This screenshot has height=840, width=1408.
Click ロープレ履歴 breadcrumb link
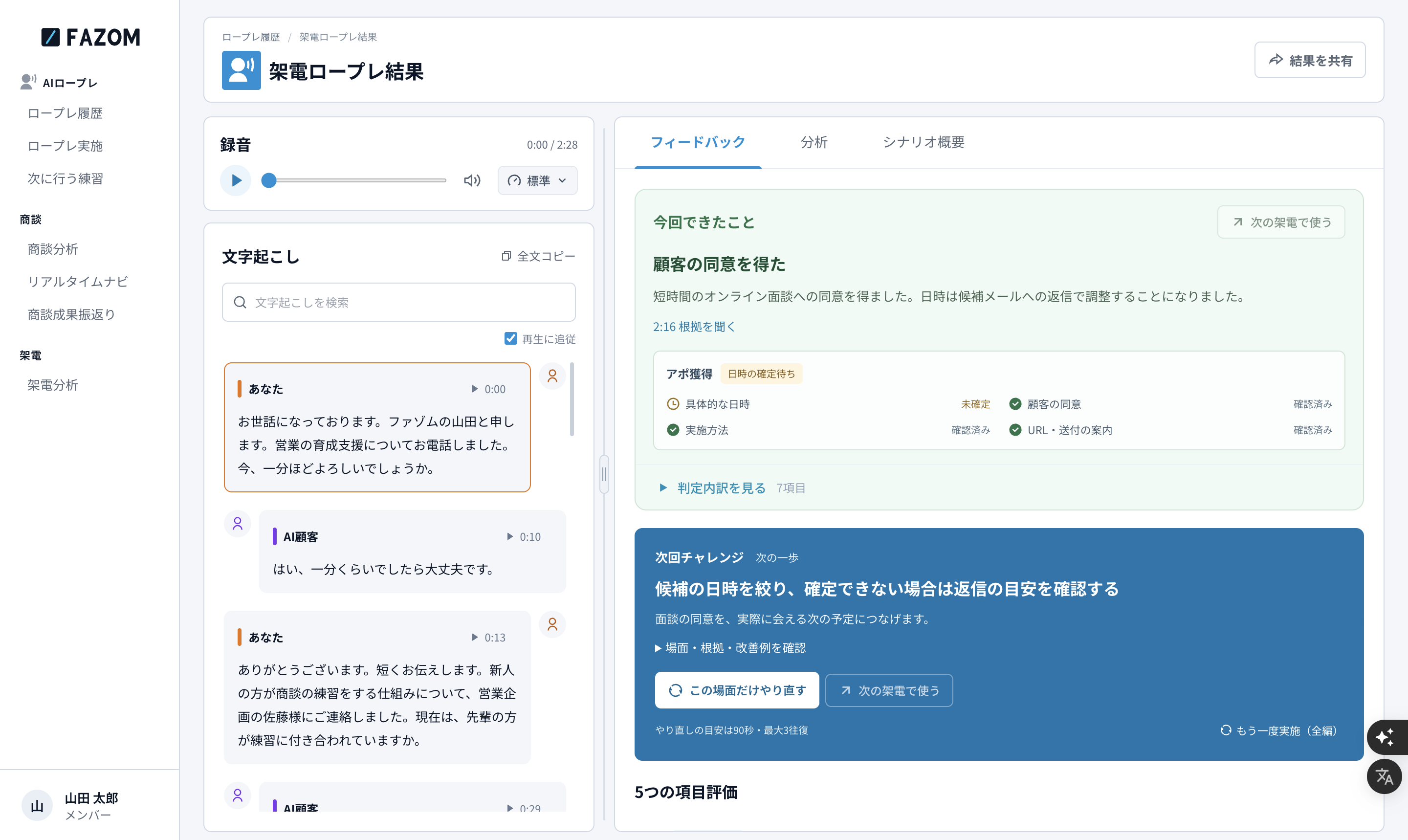251,37
